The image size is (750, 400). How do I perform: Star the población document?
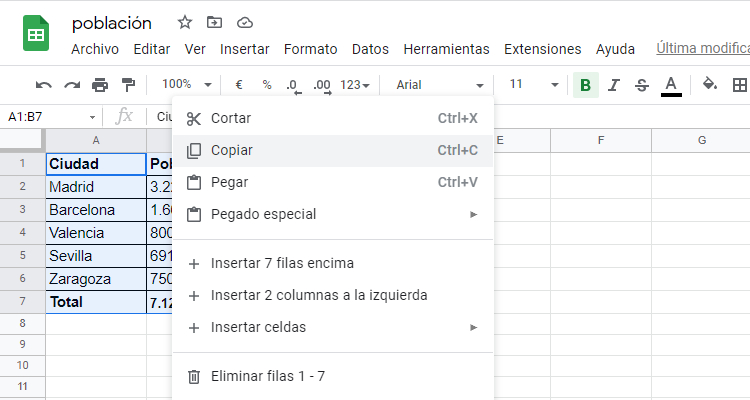(x=185, y=22)
